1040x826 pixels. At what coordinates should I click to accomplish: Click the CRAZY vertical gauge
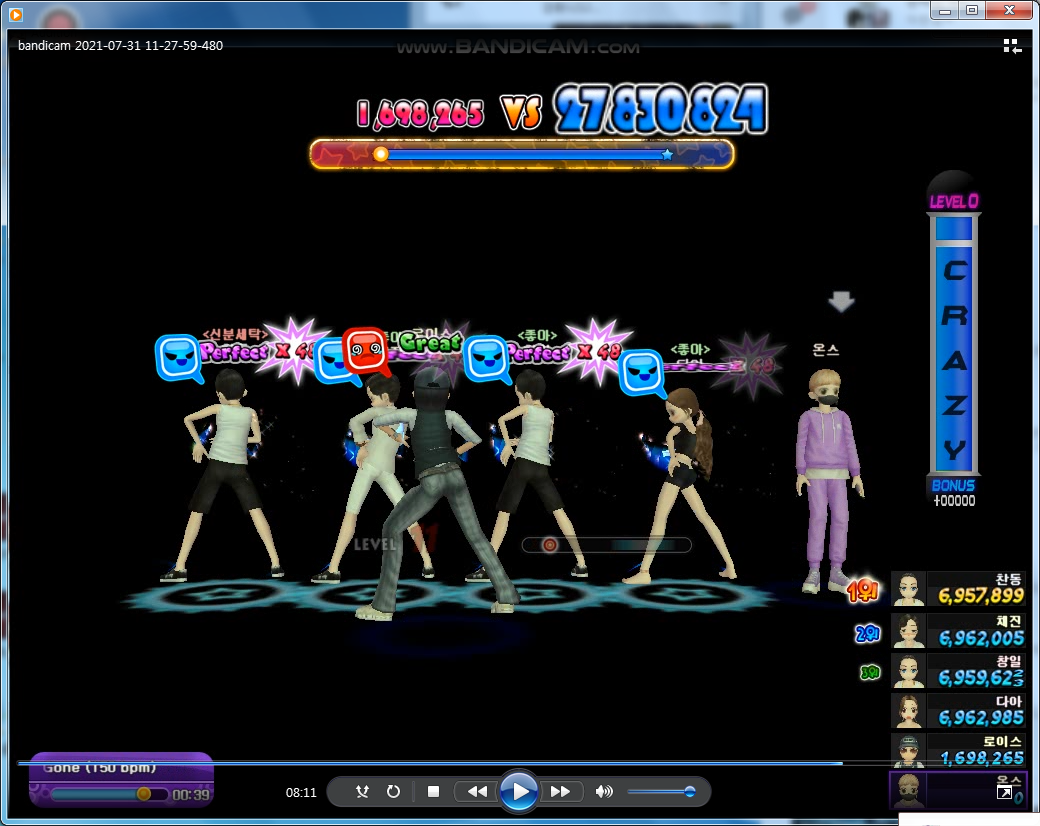pyautogui.click(x=954, y=344)
